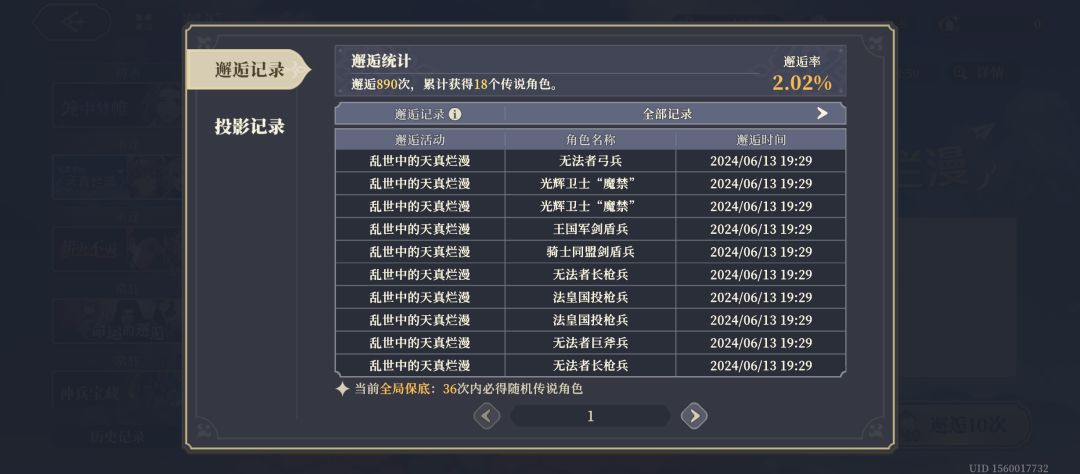Go to next page with right arrow
The width and height of the screenshot is (1080, 474).
(694, 415)
